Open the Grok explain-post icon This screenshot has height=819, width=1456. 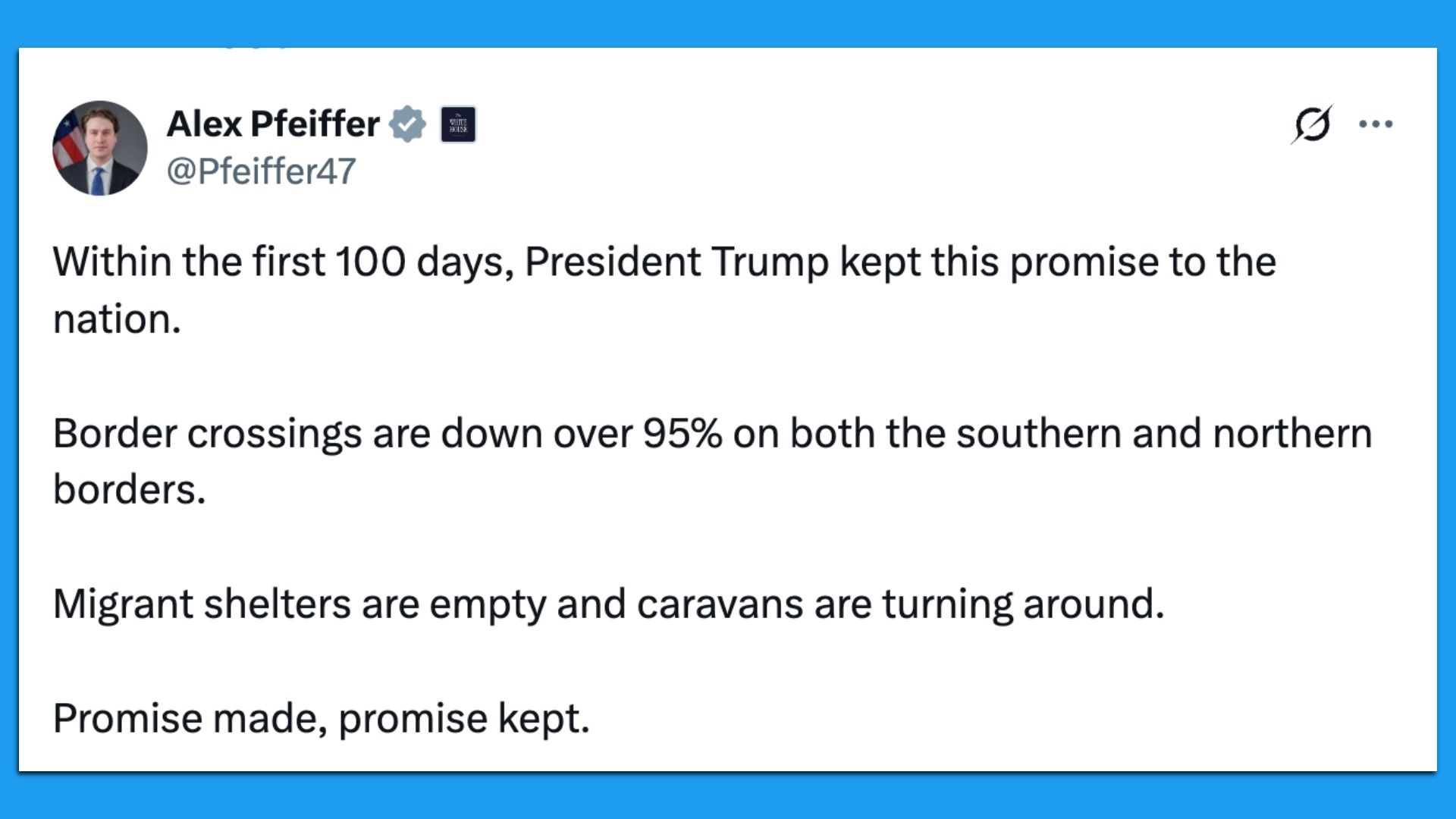click(1312, 124)
